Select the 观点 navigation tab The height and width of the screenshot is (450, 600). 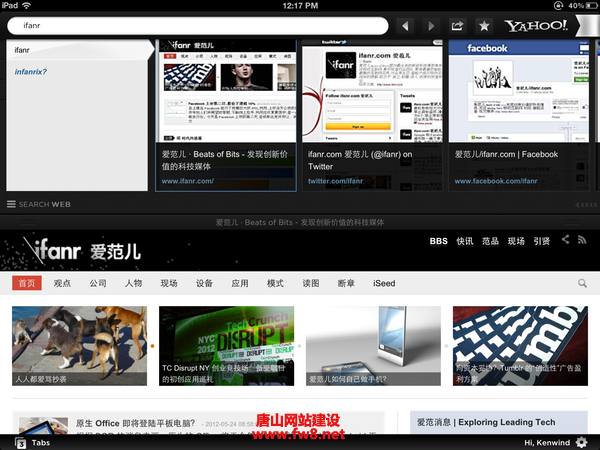[x=62, y=283]
